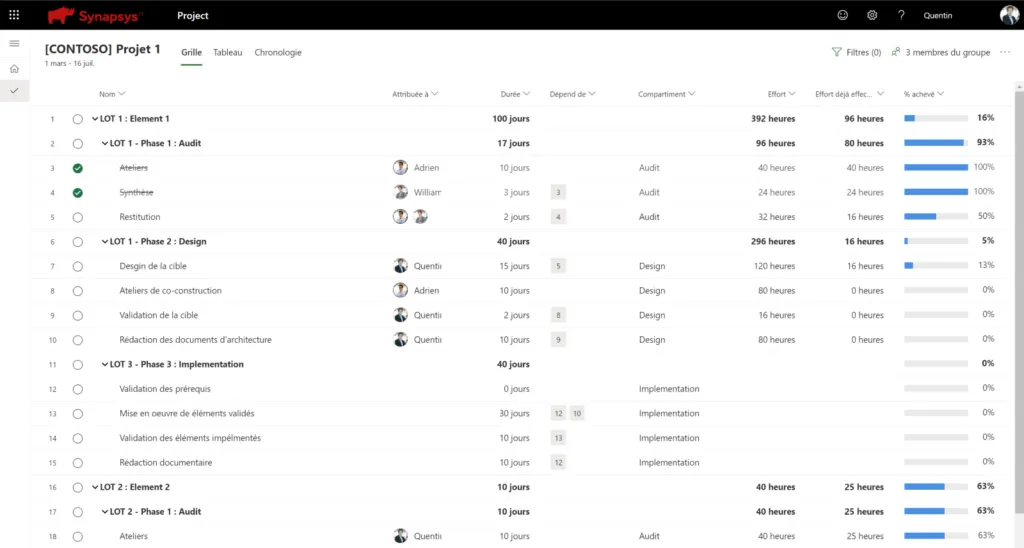Toggle the hamburger navigation menu

[x=14, y=44]
